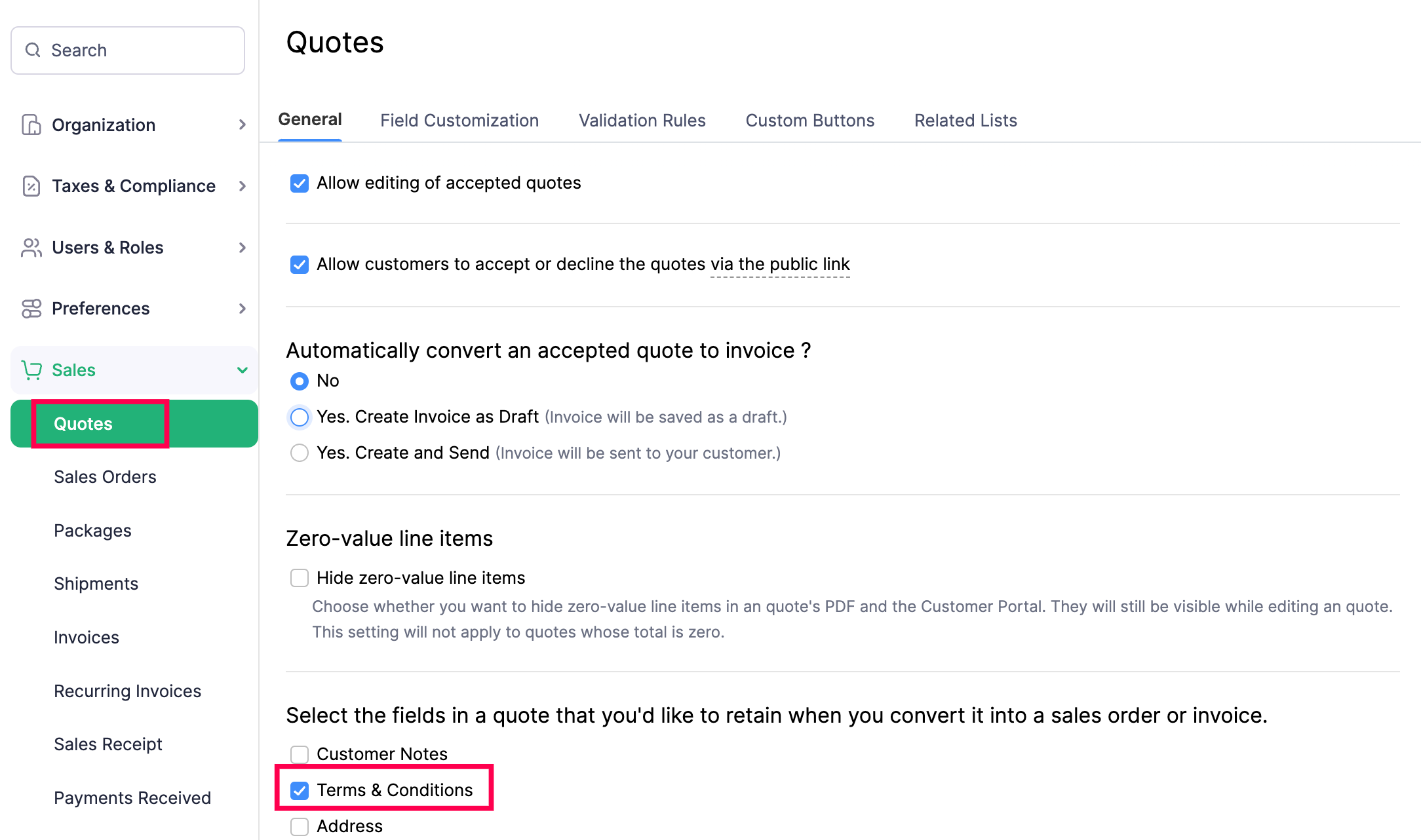Click the Users & Roles people icon
Screen dimensions: 1421x840
click(31, 248)
